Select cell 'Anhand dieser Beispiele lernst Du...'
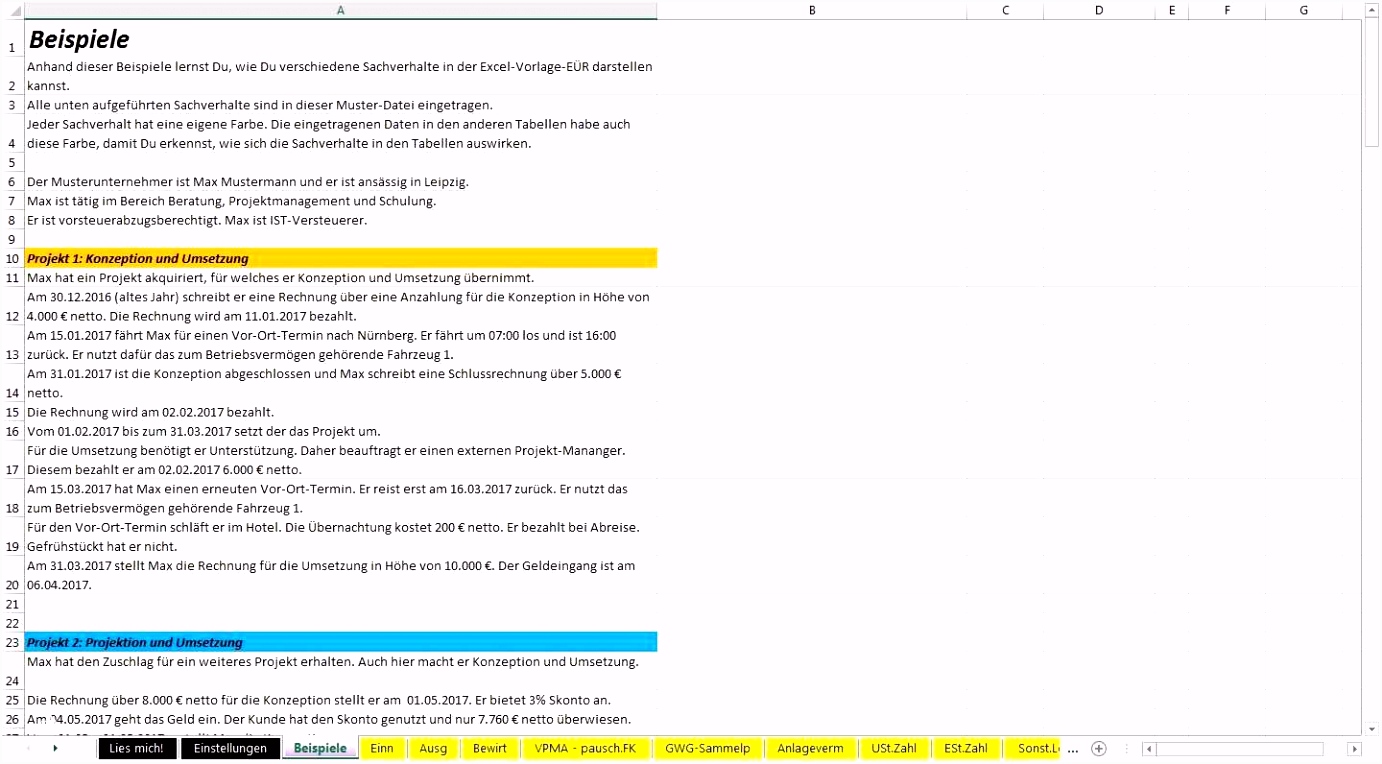This screenshot has width=1382, height=764. (341, 76)
